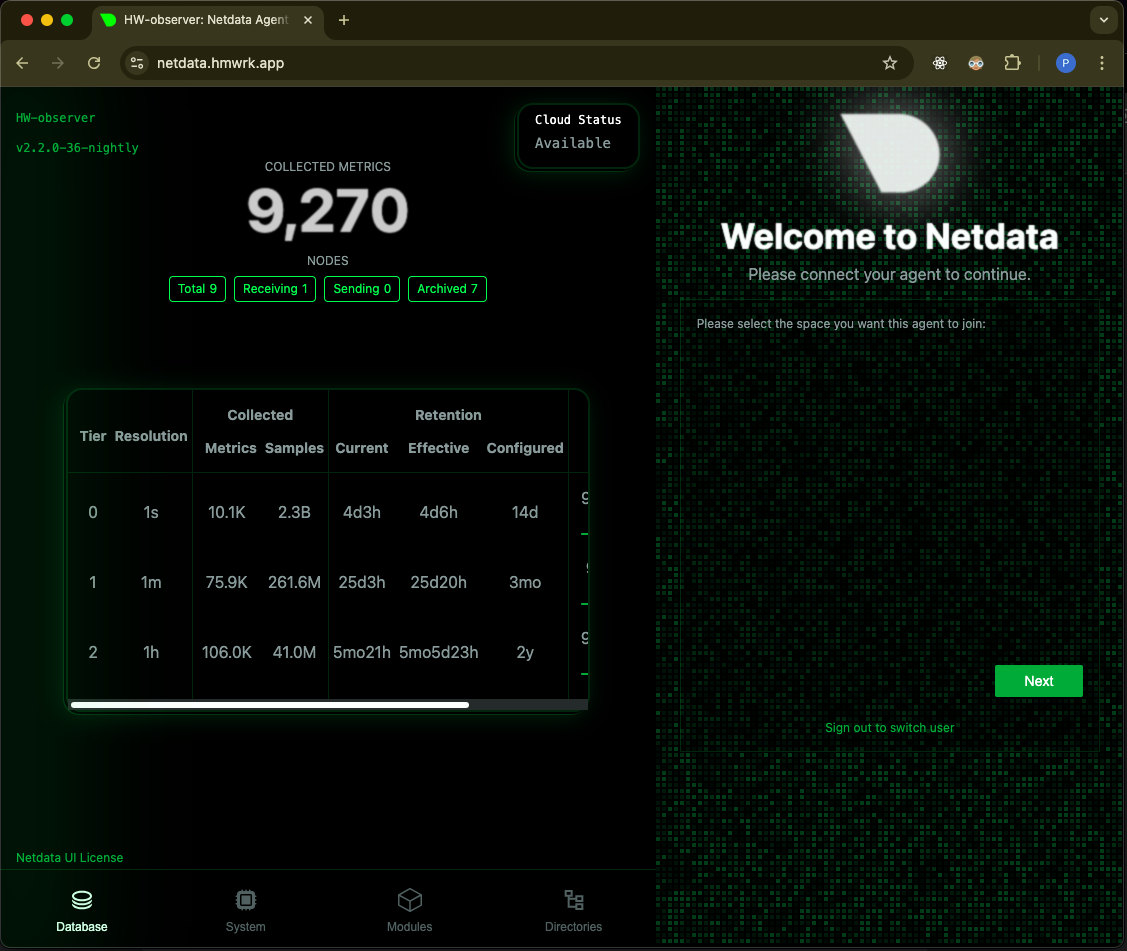The width and height of the screenshot is (1127, 951).
Task: Switch to the System tab
Action: coord(246,911)
